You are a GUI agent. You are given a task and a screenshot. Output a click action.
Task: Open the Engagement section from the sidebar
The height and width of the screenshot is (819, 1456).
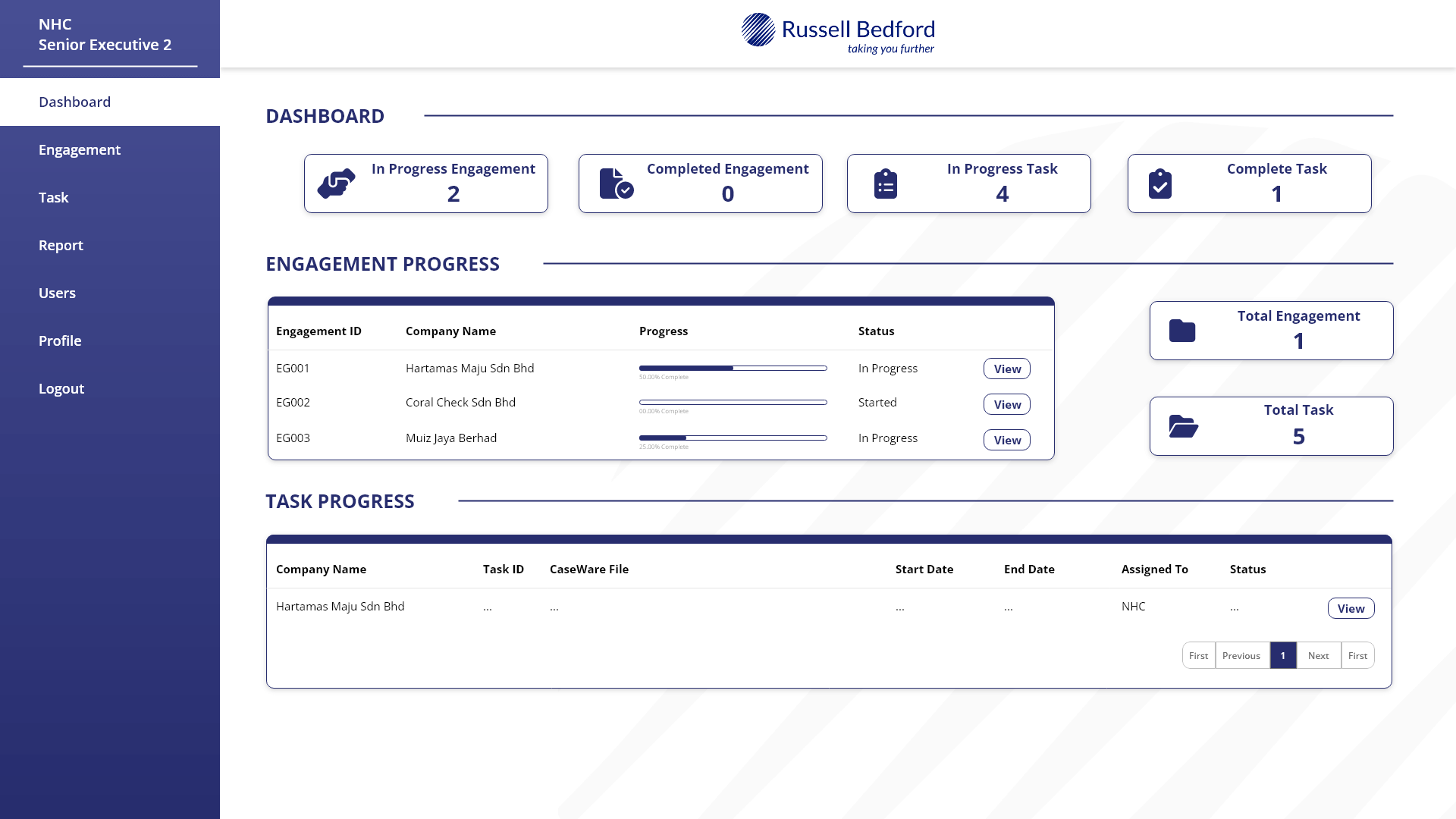(x=80, y=149)
